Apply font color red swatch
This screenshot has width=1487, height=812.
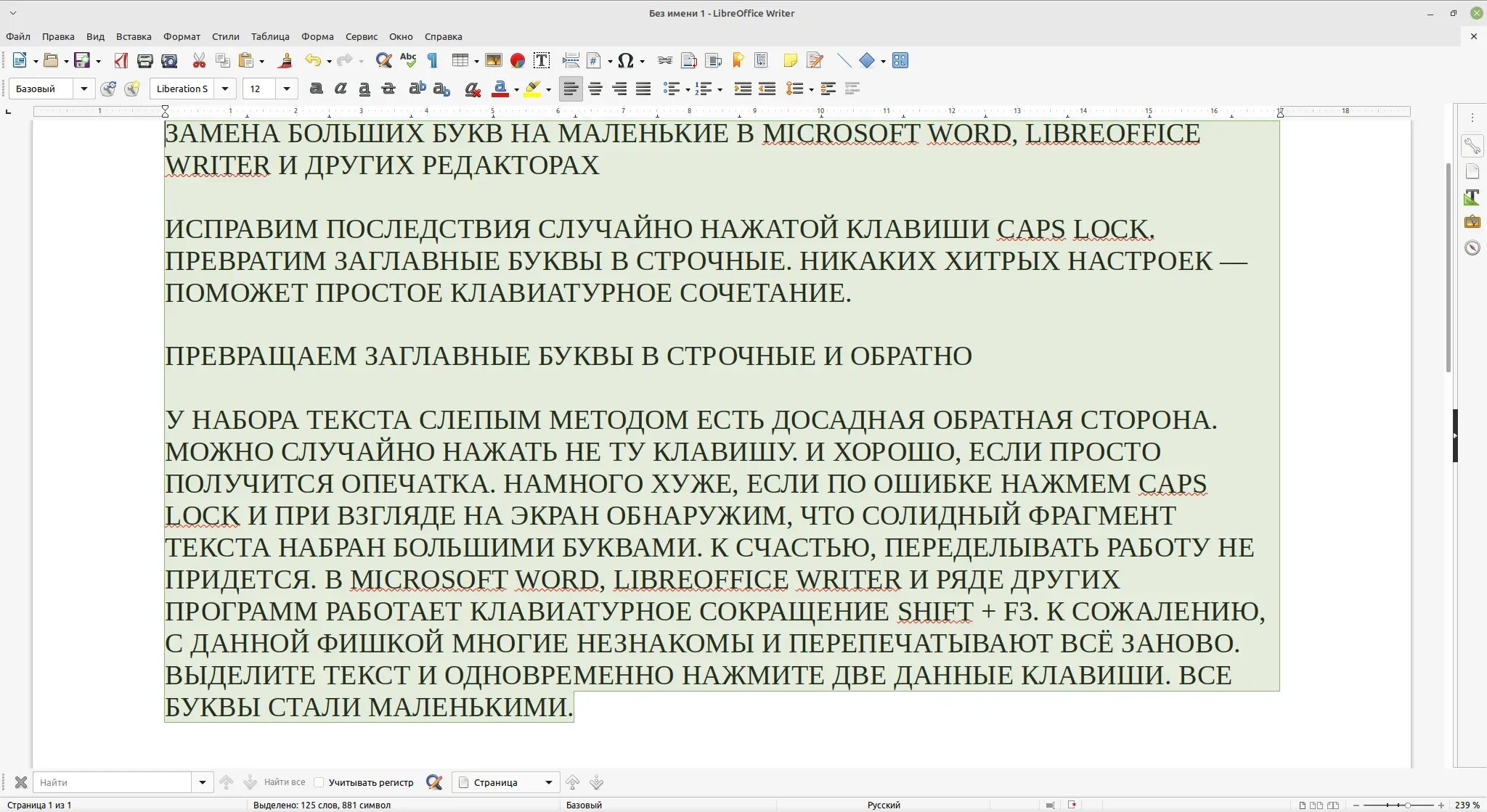pos(500,89)
